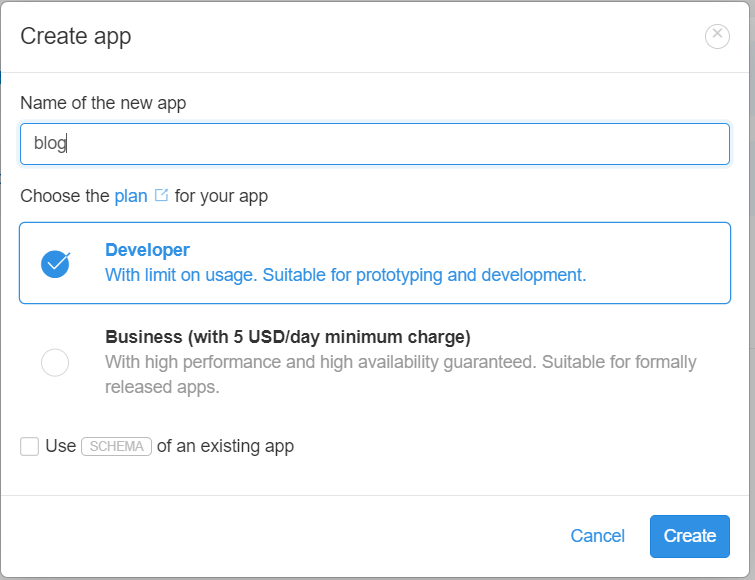Open the plan hyperlink

pos(130,196)
